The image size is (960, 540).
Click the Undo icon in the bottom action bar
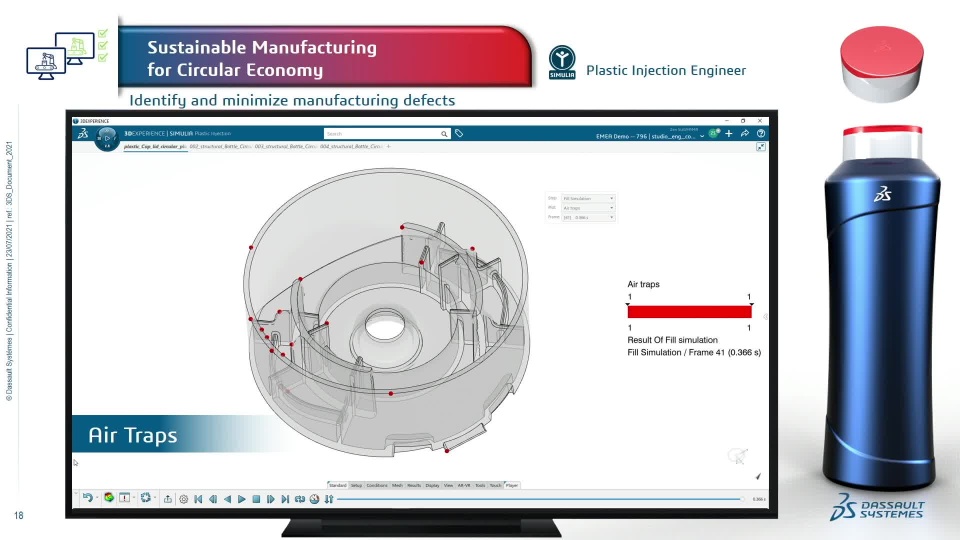88,498
